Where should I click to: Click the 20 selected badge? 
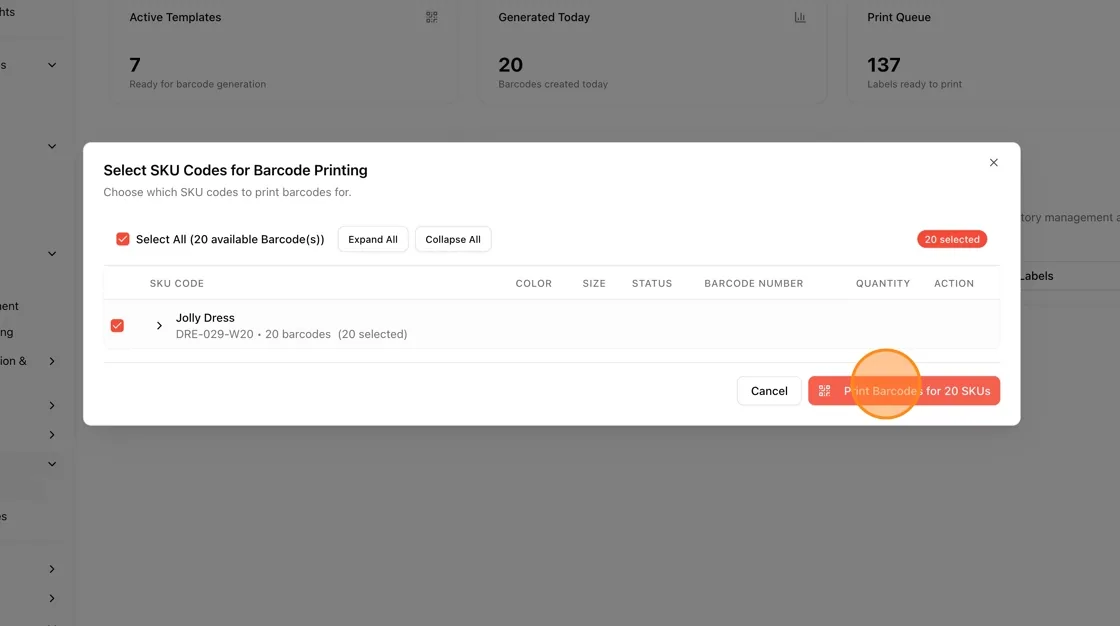(x=951, y=239)
